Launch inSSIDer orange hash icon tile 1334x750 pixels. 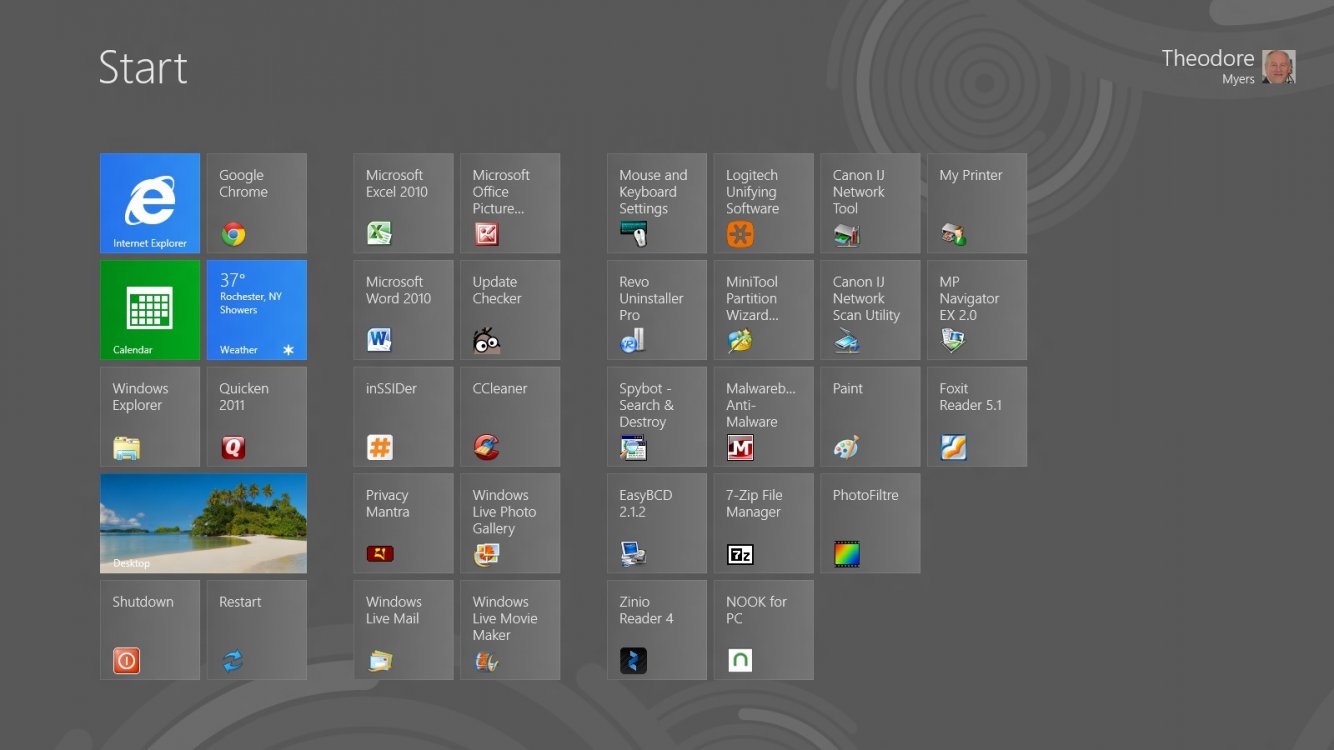(x=403, y=417)
